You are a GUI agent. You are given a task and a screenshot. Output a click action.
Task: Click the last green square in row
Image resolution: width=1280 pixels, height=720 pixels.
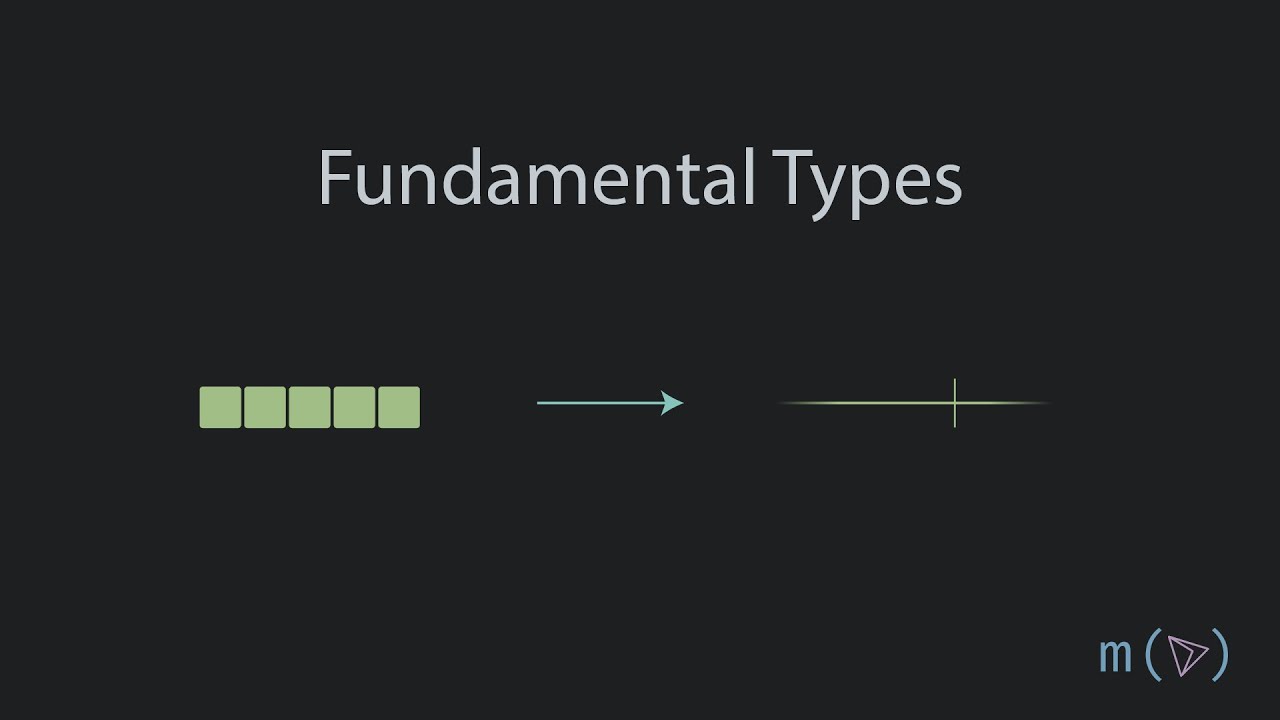pyautogui.click(x=399, y=407)
